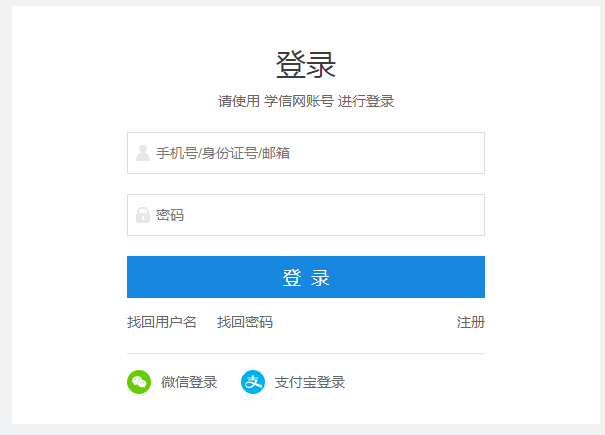Choose 微信登录 text option

point(189,382)
